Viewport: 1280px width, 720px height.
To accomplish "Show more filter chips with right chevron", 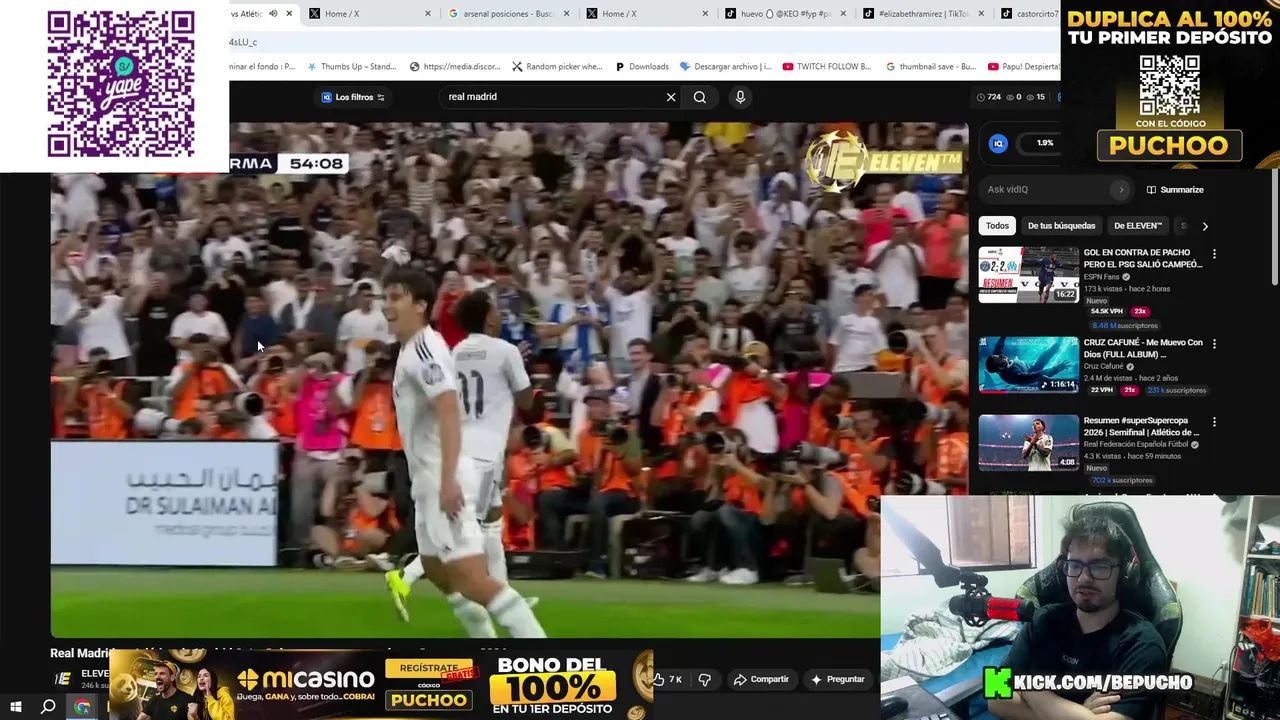I will pos(1205,226).
